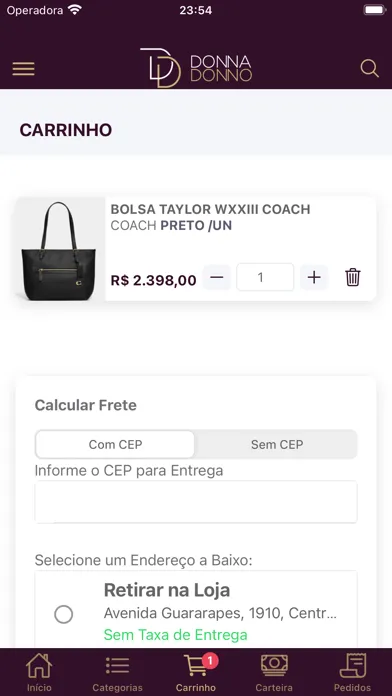Tap the search magnifier icon
The width and height of the screenshot is (392, 696).
[x=369, y=69]
